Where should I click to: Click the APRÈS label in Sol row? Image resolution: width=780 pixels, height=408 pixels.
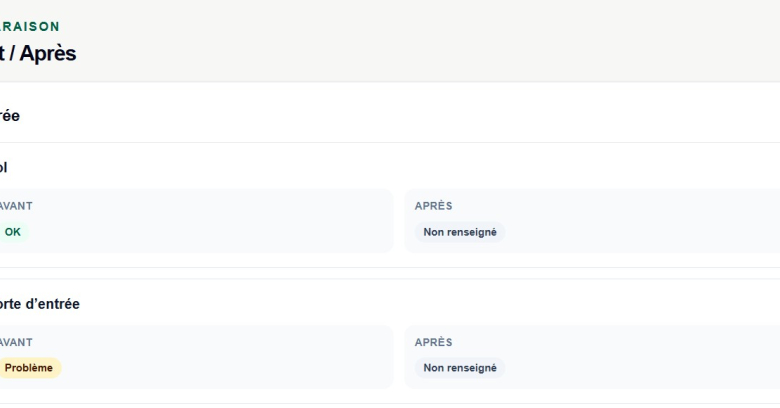[x=433, y=206]
